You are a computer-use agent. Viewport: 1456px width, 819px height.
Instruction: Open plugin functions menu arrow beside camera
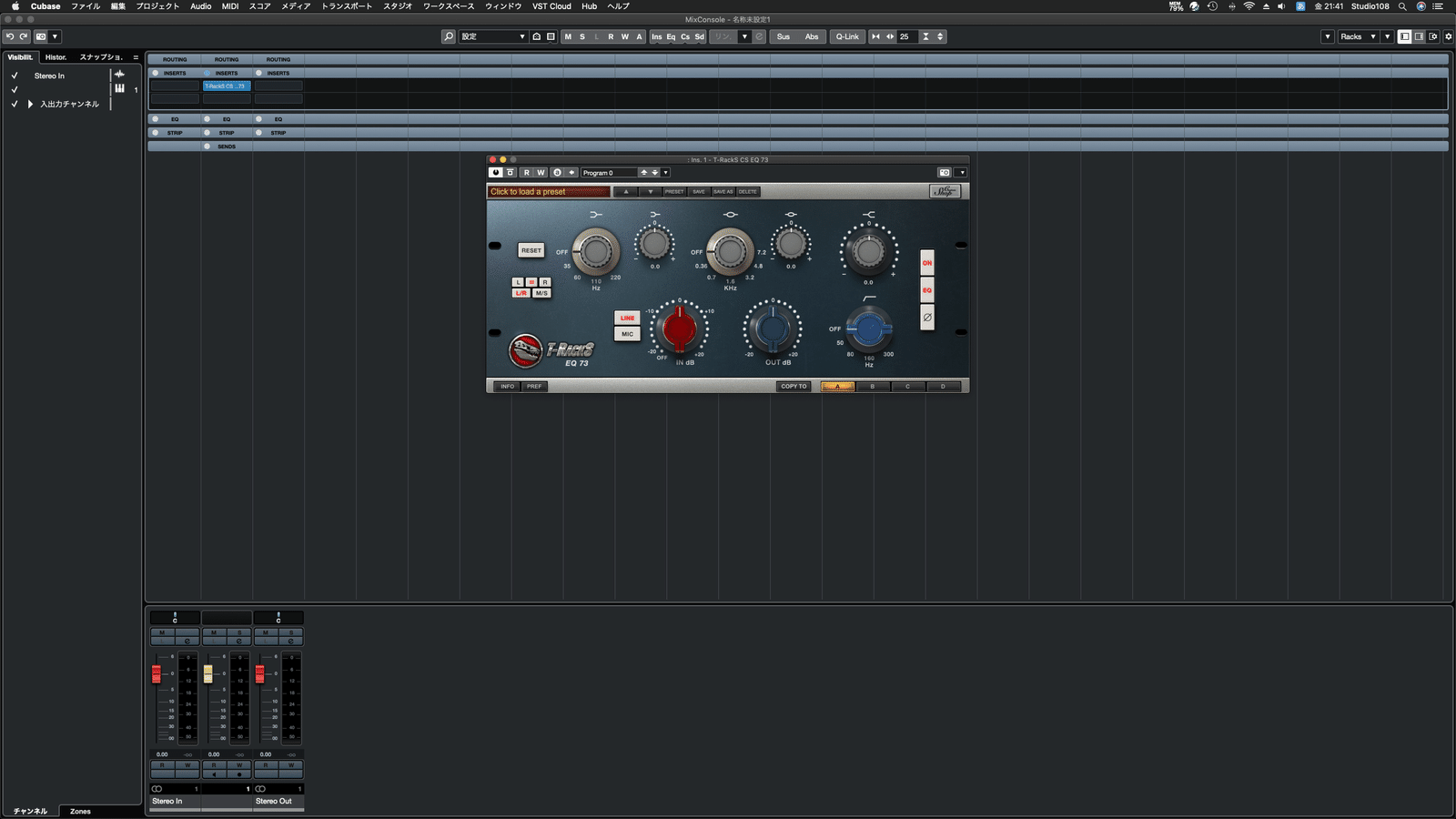[962, 172]
